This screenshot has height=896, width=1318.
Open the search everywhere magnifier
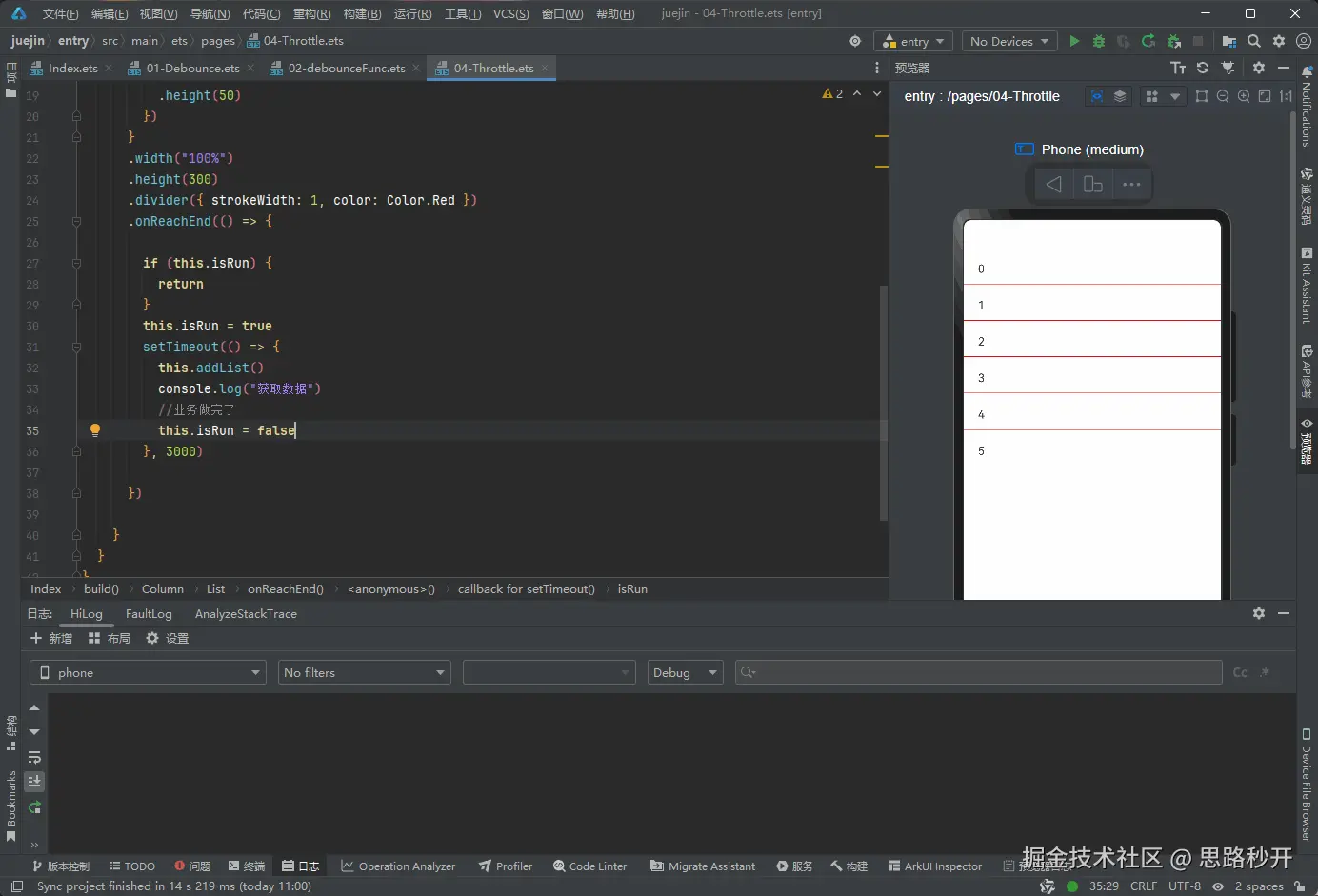tap(1254, 41)
